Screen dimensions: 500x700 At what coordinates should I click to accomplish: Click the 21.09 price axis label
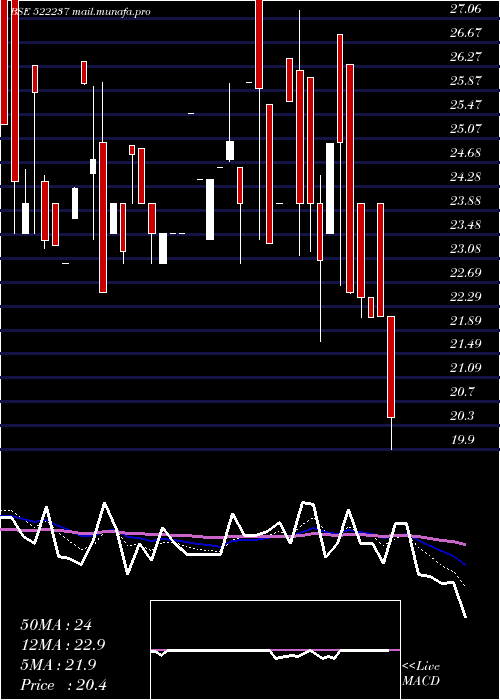[x=466, y=369]
